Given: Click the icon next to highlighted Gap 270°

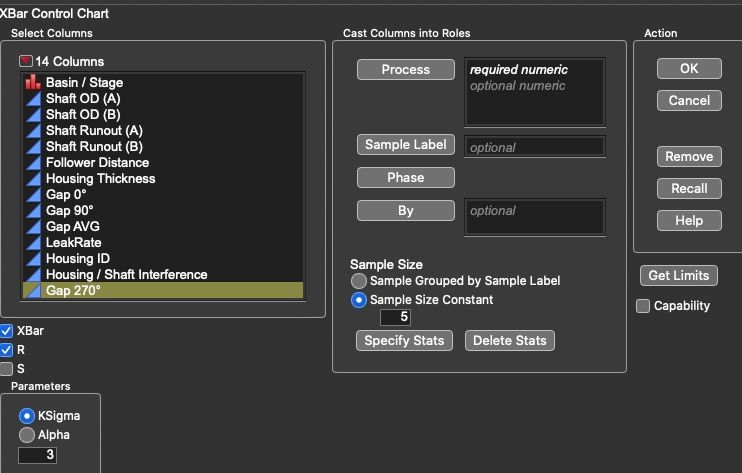Looking at the screenshot, I should 33,290.
